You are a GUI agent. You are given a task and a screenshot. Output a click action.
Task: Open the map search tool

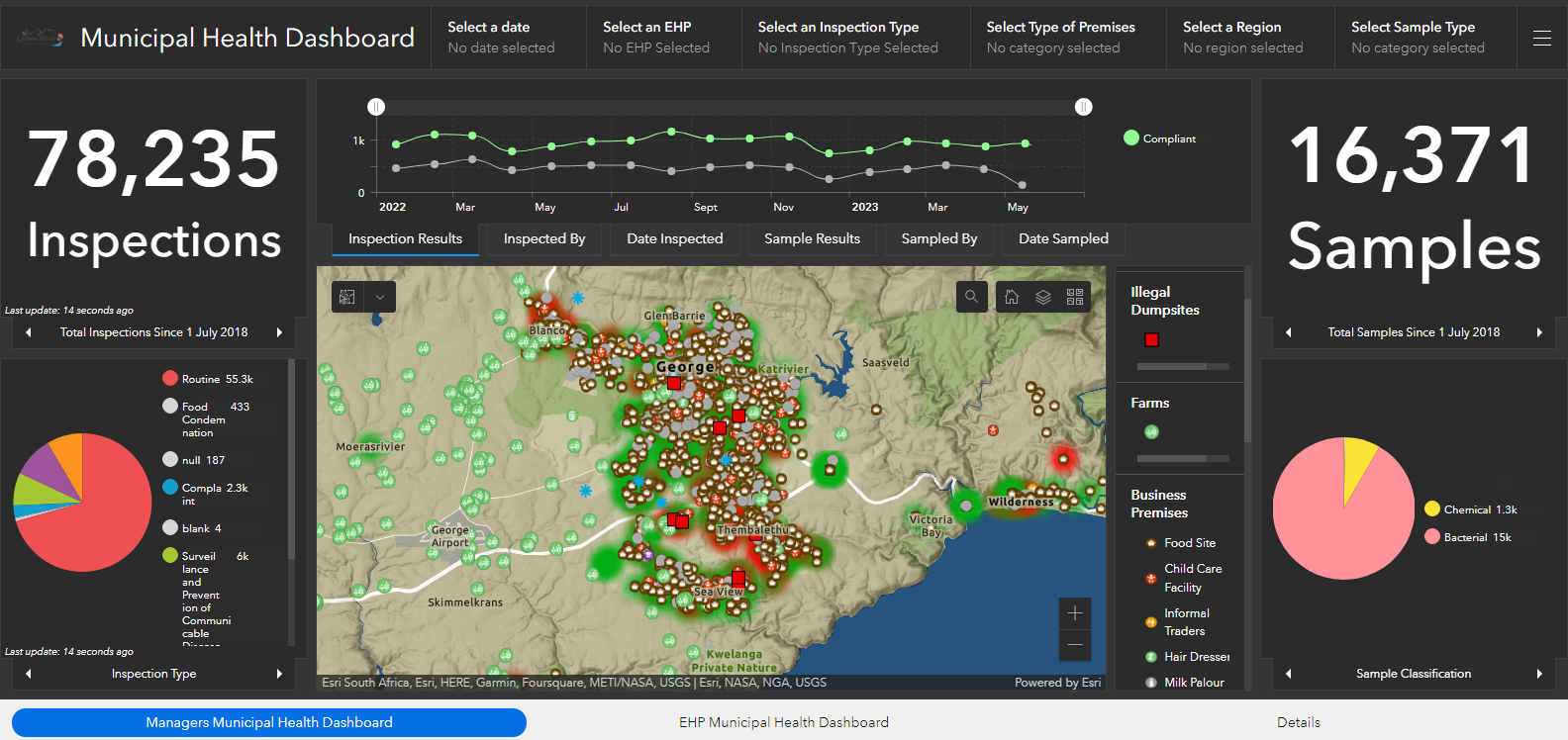click(972, 297)
